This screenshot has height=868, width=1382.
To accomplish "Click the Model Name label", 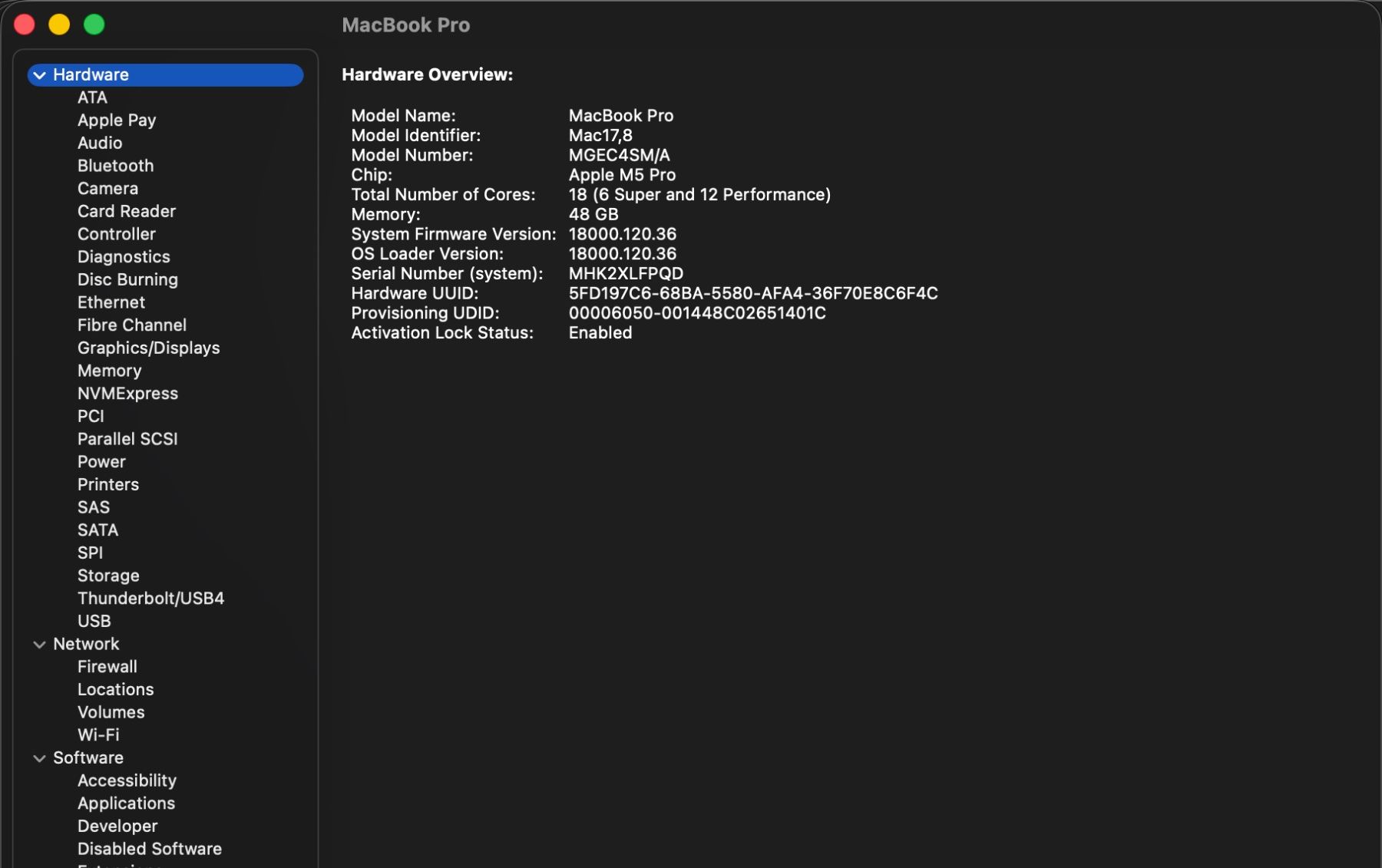I will [x=403, y=116].
